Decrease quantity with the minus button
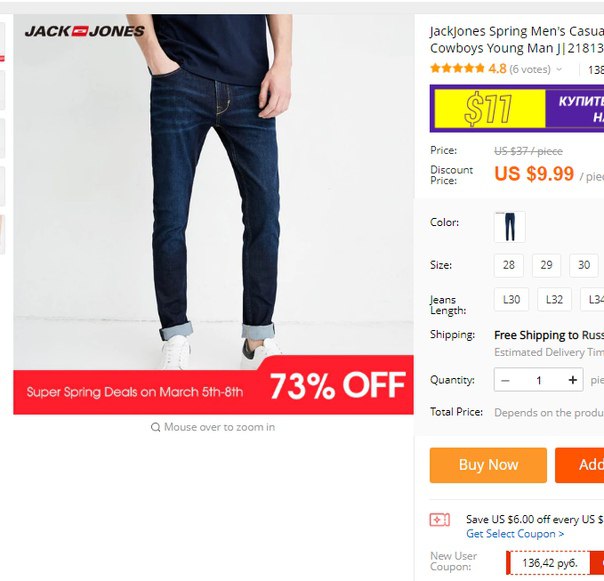604x581 pixels. point(505,380)
